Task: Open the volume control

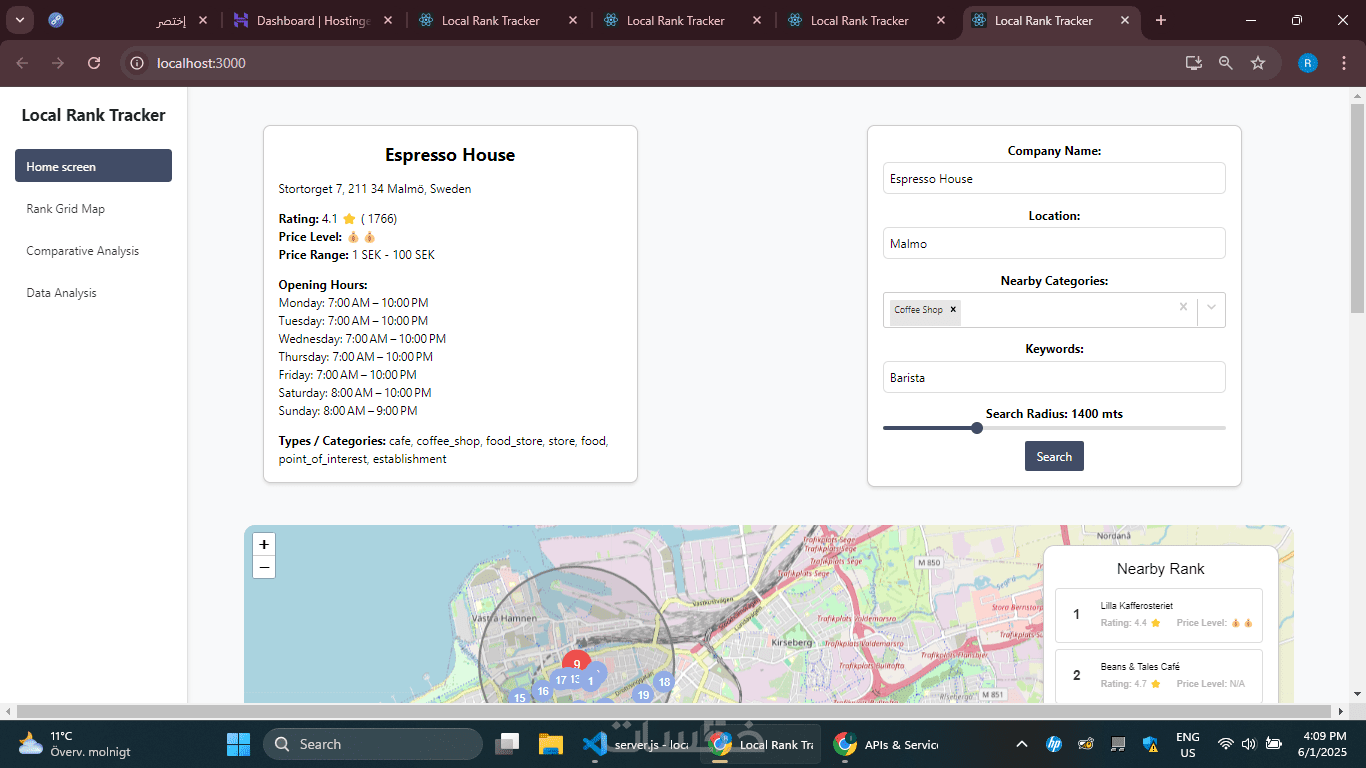Action: [1249, 744]
